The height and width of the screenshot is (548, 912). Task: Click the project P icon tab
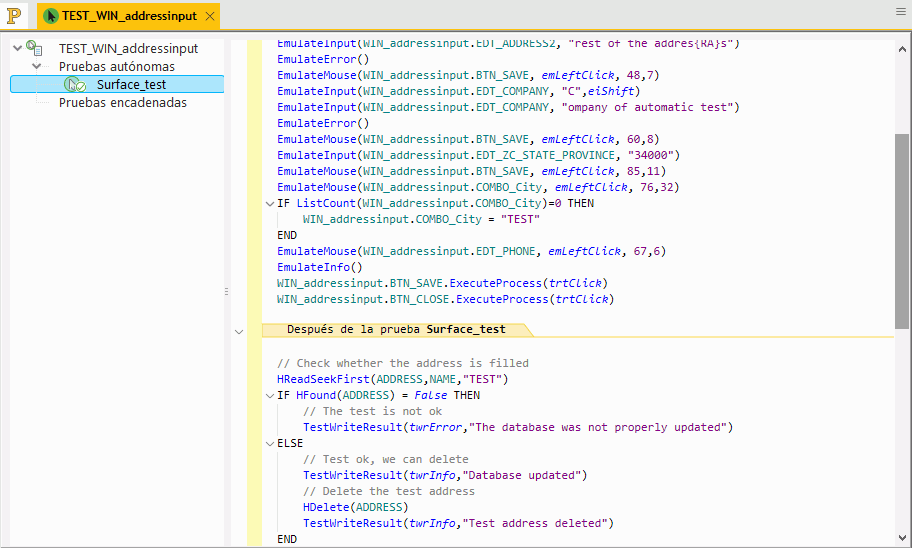pyautogui.click(x=13, y=15)
